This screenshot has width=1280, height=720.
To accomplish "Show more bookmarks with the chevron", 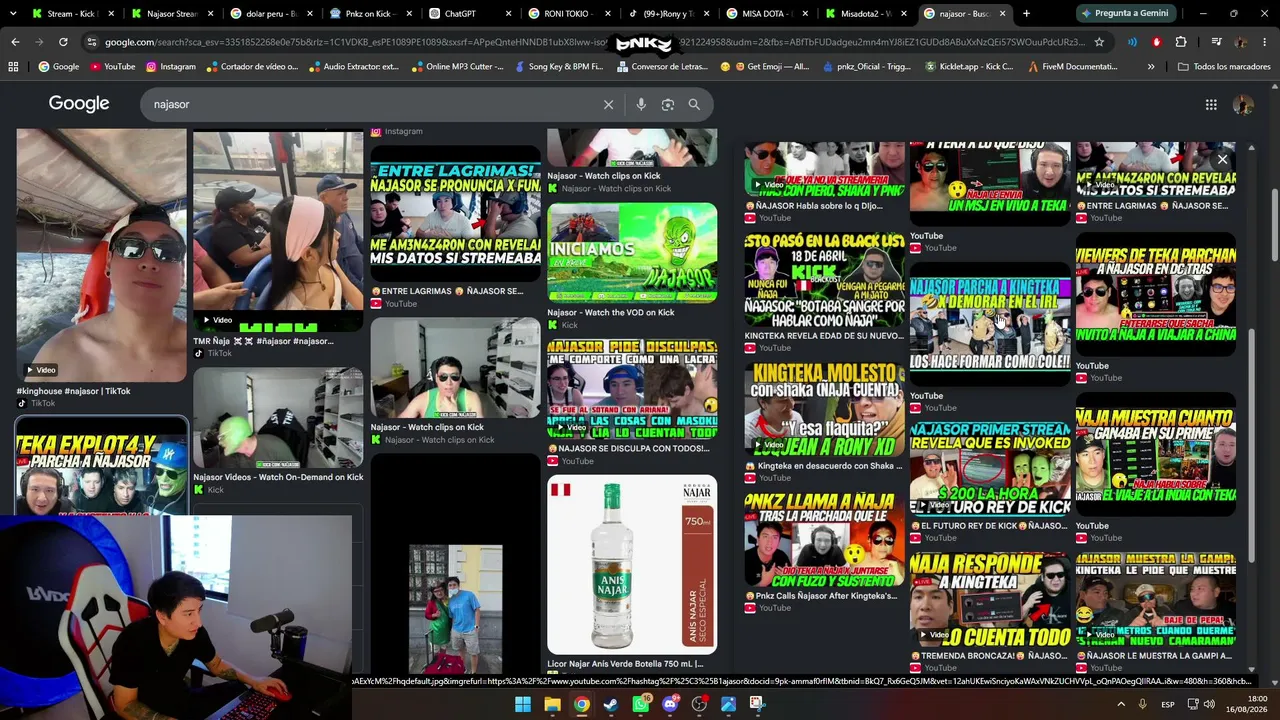I will click(1151, 67).
